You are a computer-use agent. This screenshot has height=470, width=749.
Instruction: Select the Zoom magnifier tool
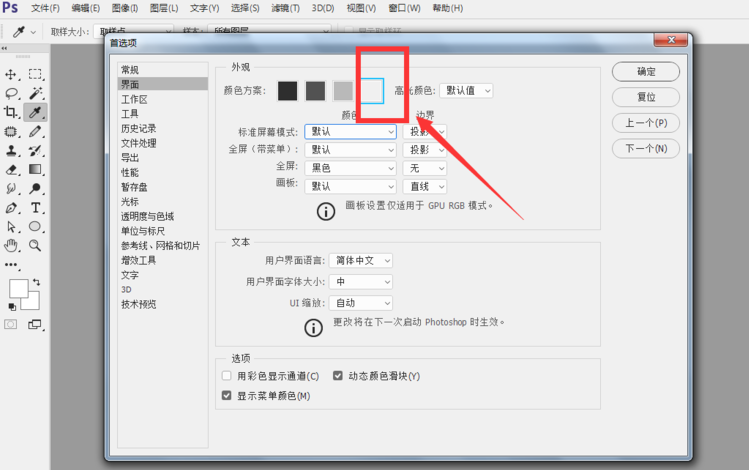pos(35,246)
